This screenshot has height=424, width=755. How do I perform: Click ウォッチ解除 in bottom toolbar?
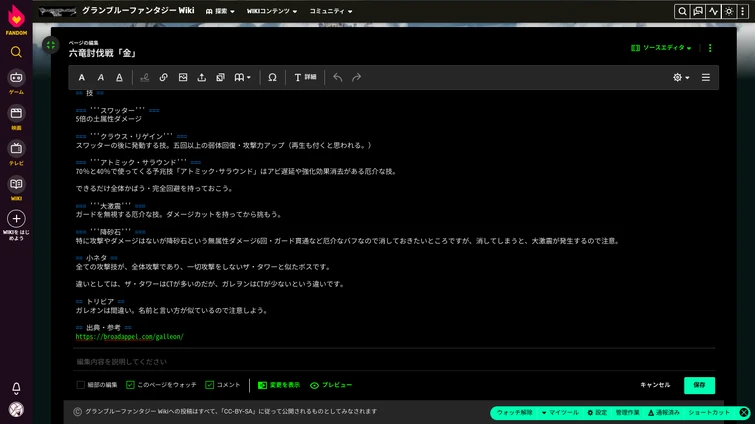tap(514, 412)
